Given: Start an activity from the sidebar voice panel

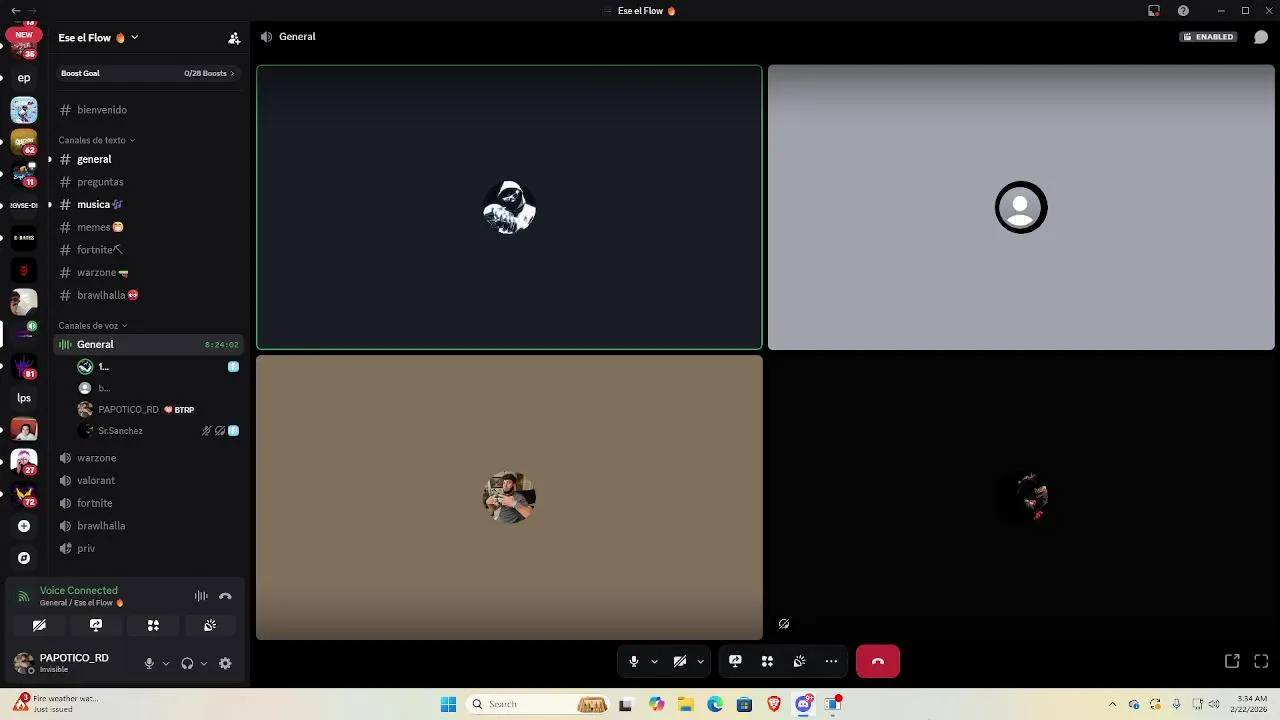Looking at the screenshot, I should pyautogui.click(x=153, y=625).
